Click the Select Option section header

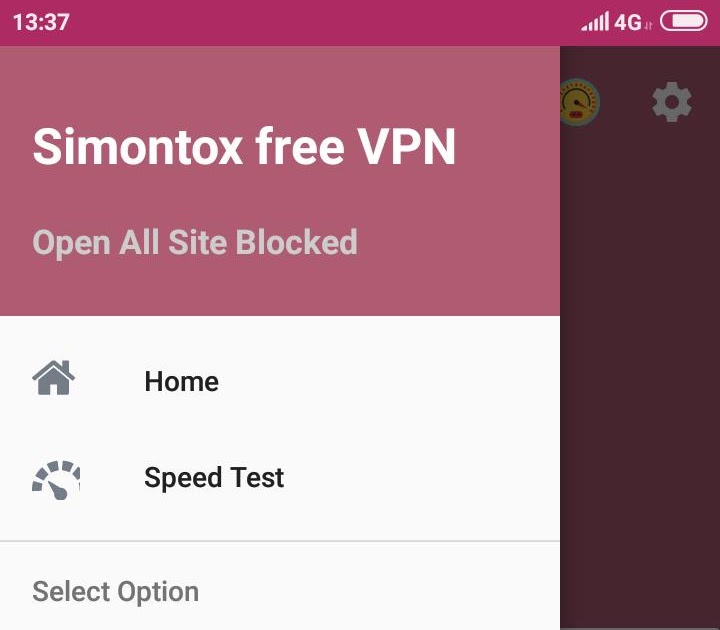[115, 591]
